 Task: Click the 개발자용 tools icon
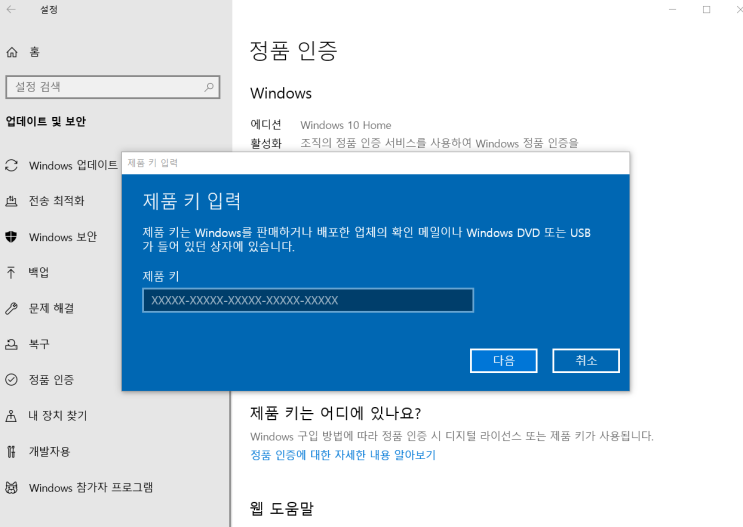point(11,452)
